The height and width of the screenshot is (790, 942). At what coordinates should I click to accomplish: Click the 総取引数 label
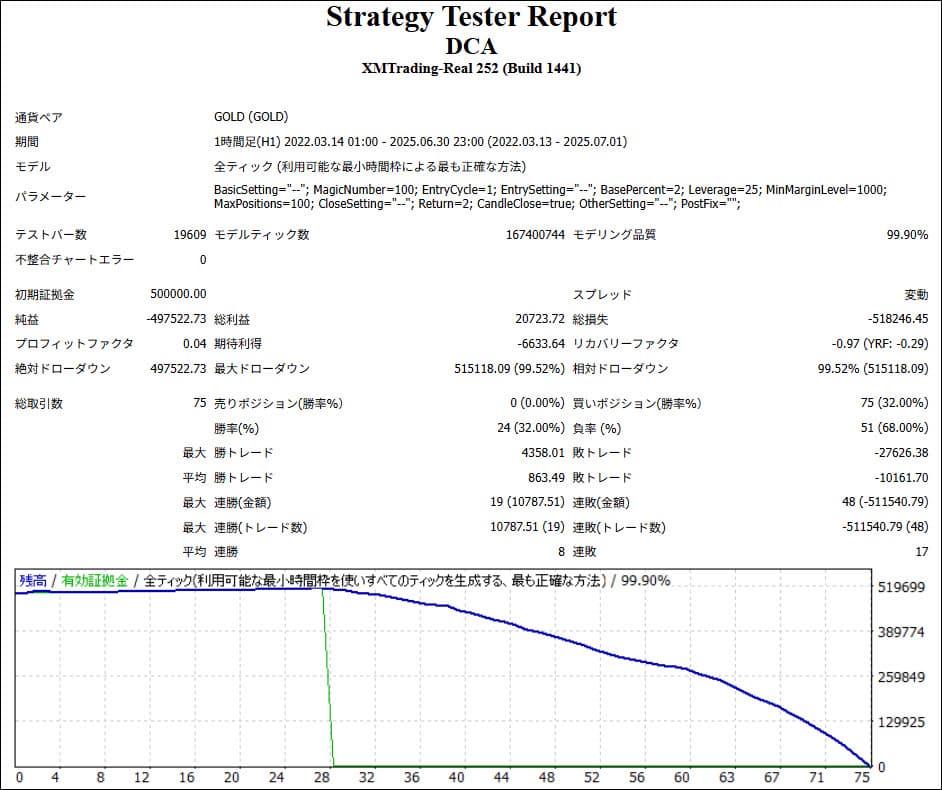click(38, 404)
